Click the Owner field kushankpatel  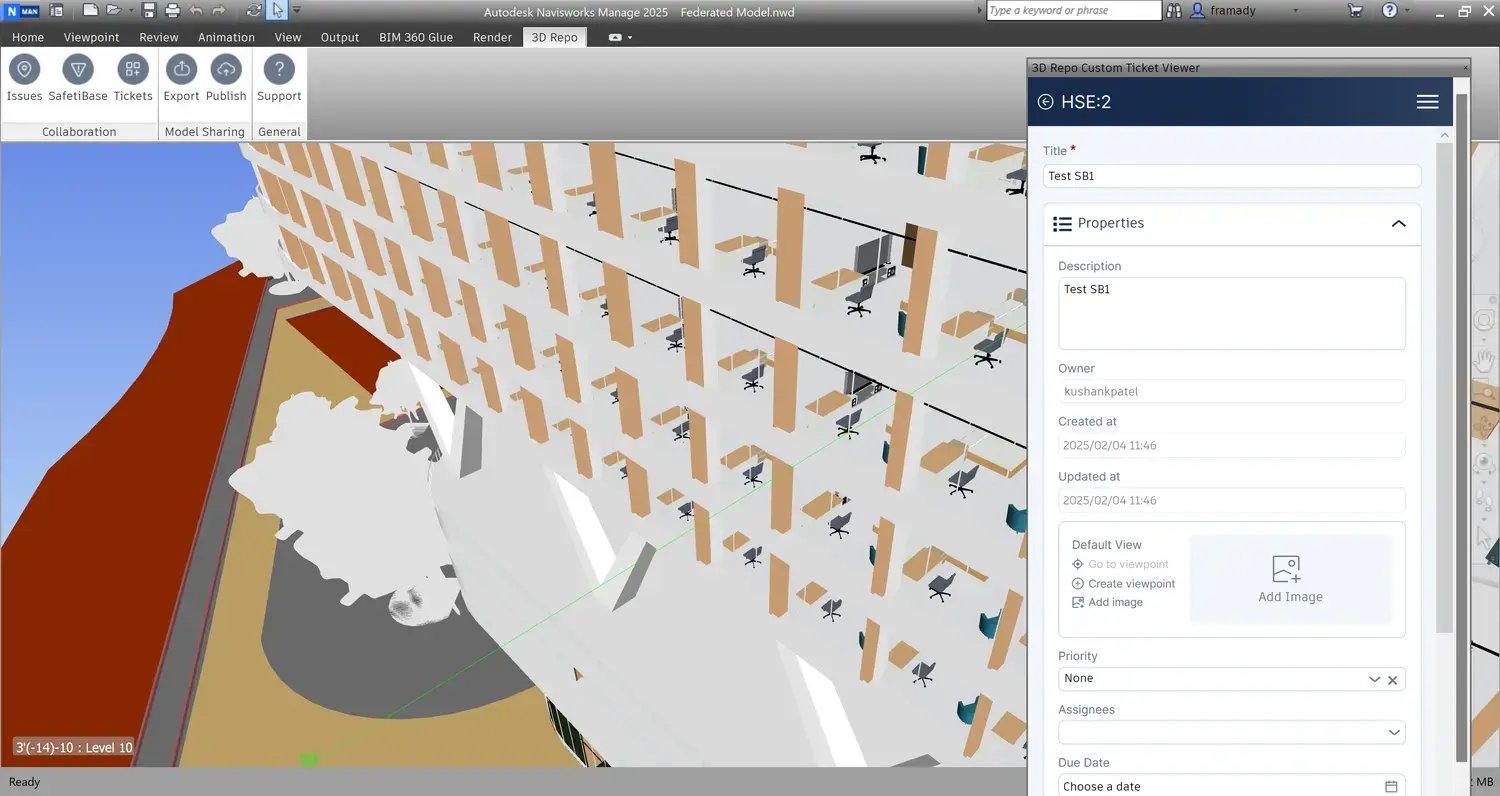click(1231, 392)
